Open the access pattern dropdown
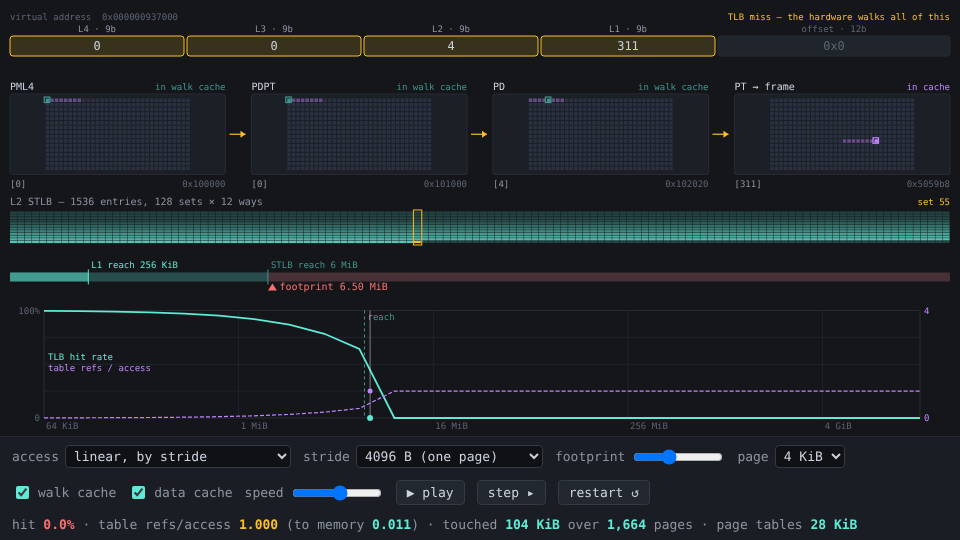960x540 pixels. tap(178, 457)
